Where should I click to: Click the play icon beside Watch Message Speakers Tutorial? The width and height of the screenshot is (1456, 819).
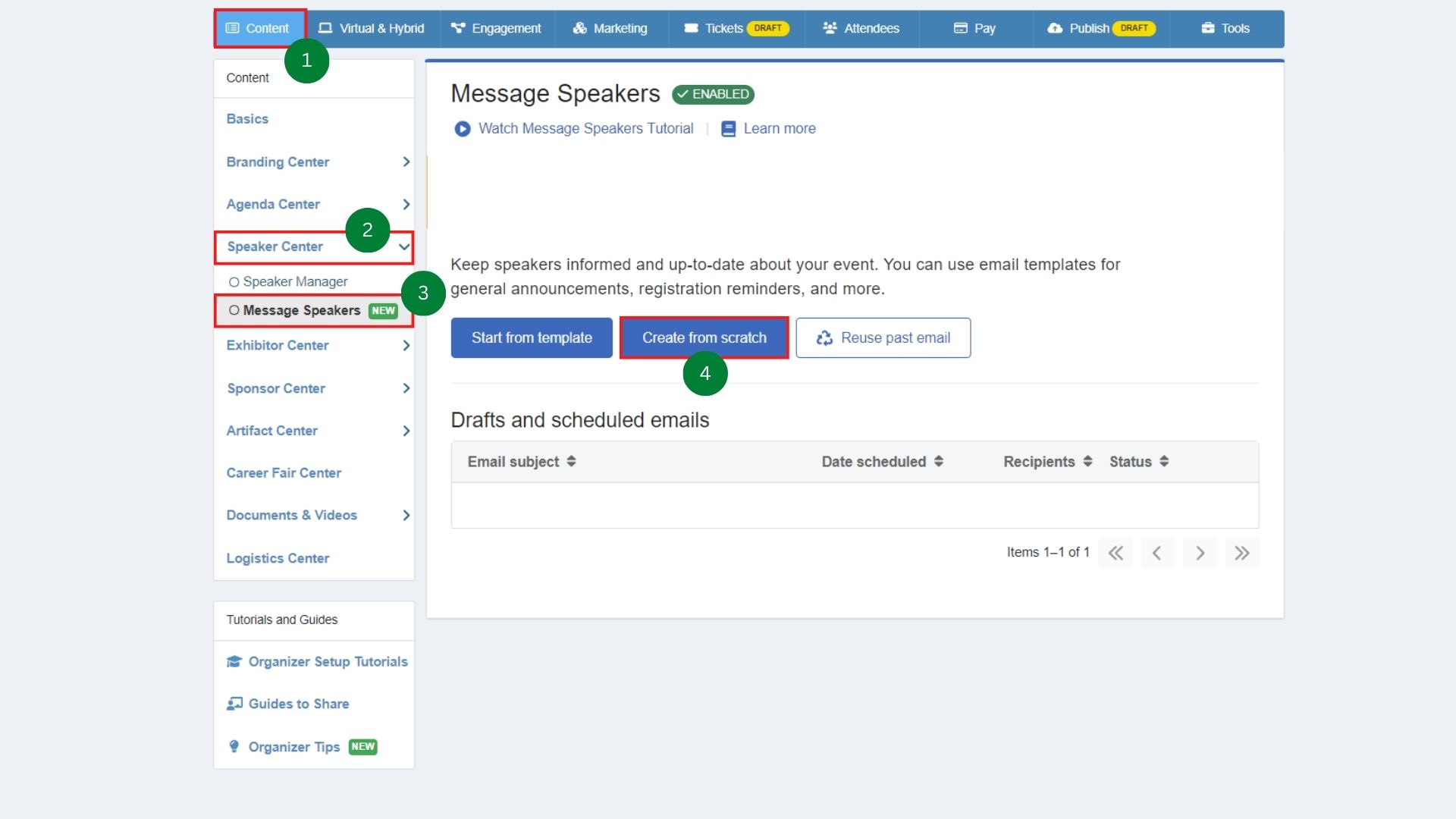(x=463, y=129)
